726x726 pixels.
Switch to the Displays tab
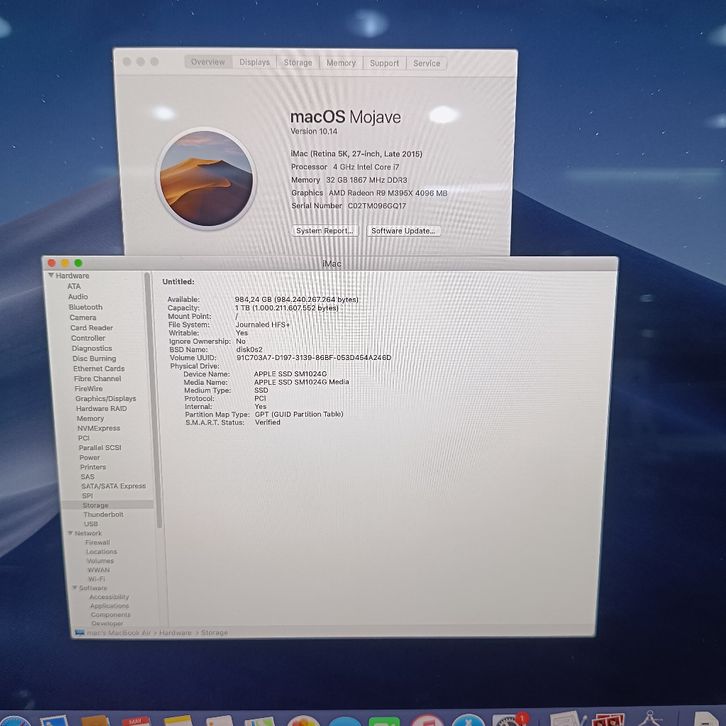tap(254, 62)
